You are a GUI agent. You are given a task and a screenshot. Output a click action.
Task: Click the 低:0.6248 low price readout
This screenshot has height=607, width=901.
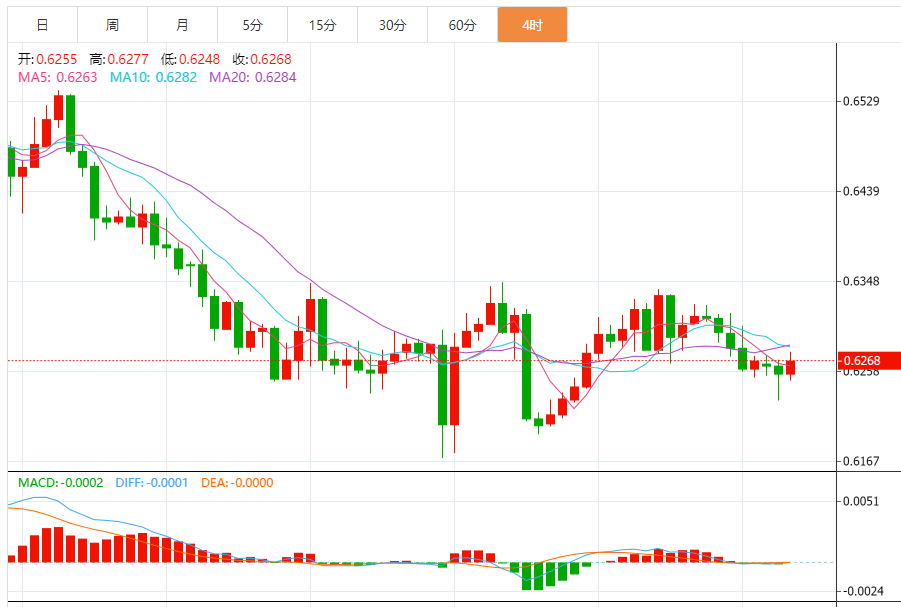coord(190,59)
